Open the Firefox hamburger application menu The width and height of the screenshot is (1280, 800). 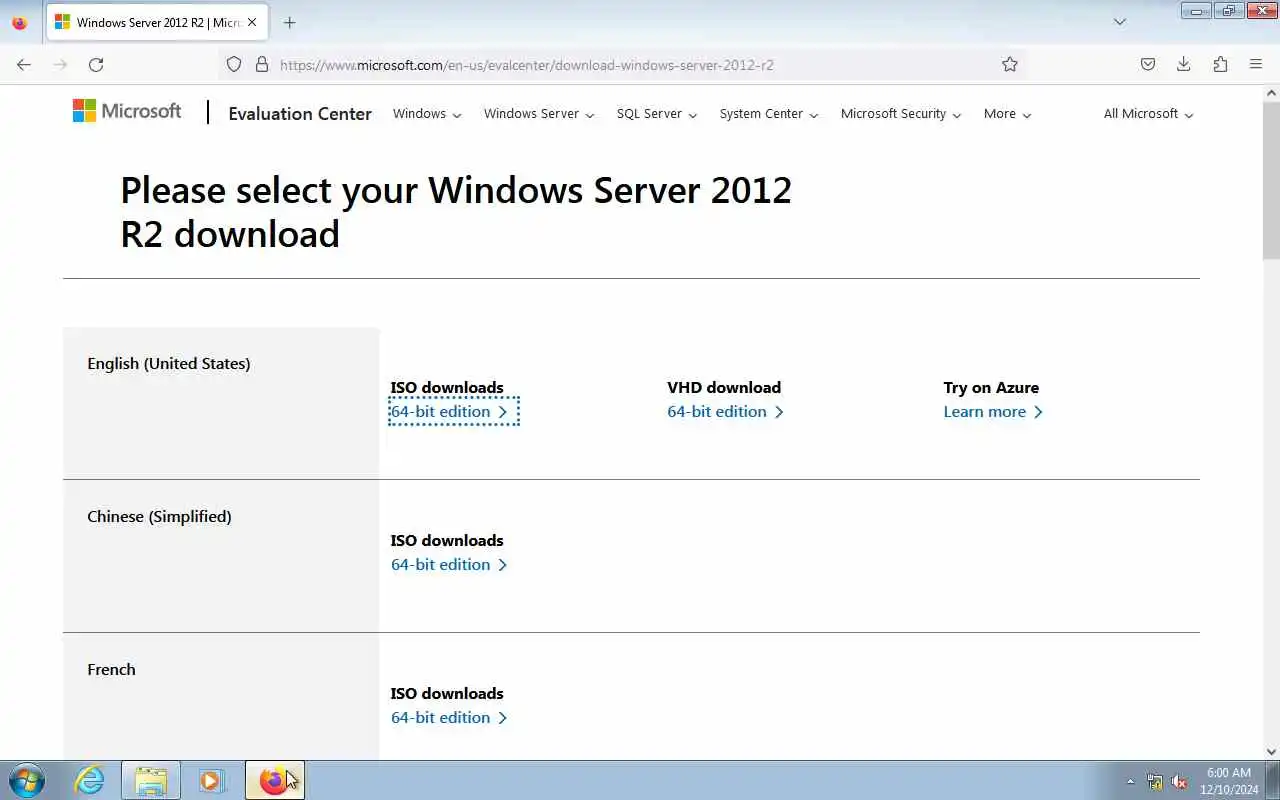click(1256, 64)
